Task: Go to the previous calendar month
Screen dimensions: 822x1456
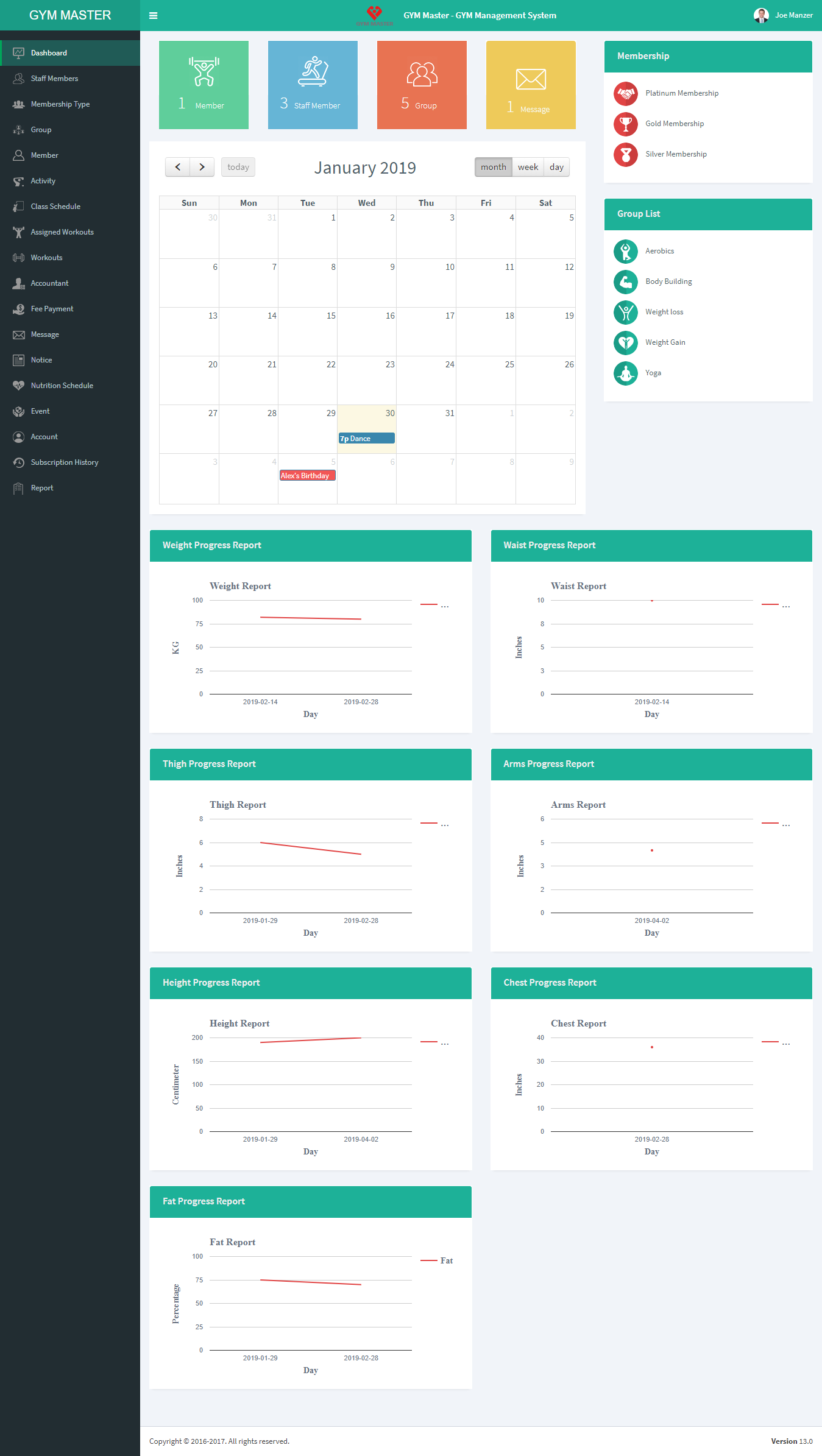Action: point(177,168)
